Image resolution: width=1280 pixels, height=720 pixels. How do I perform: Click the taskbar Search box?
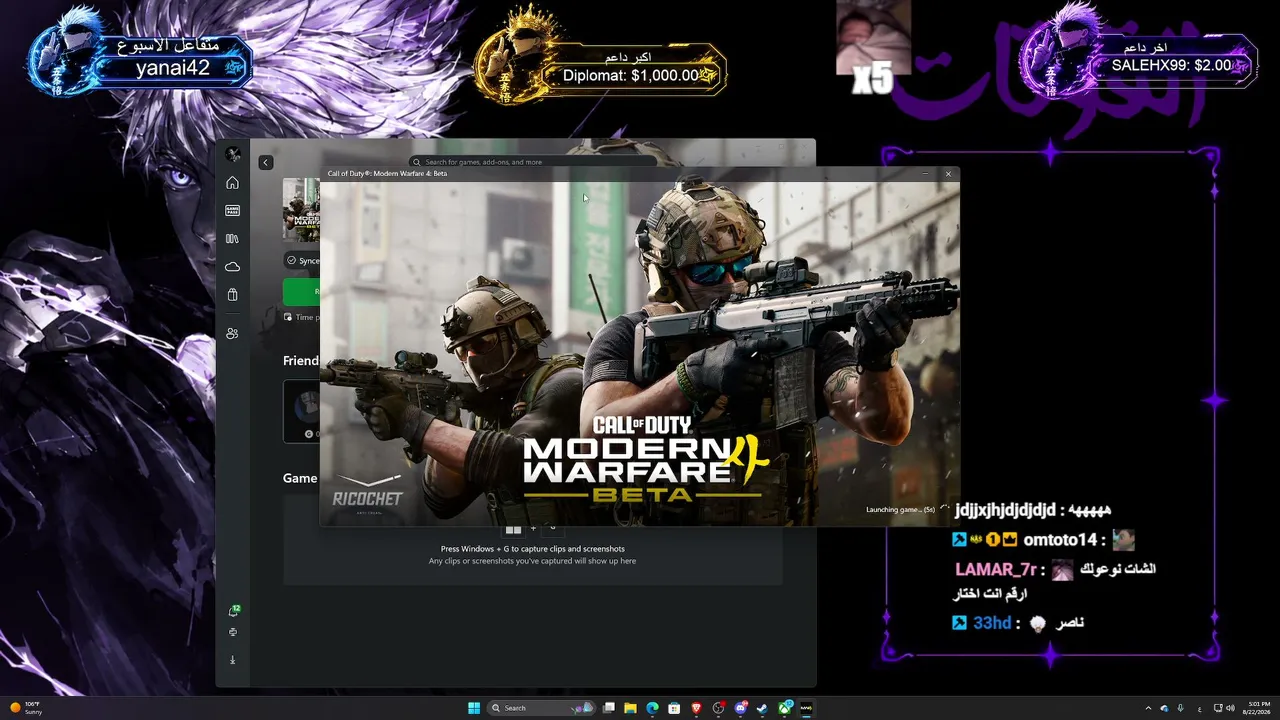coord(541,708)
